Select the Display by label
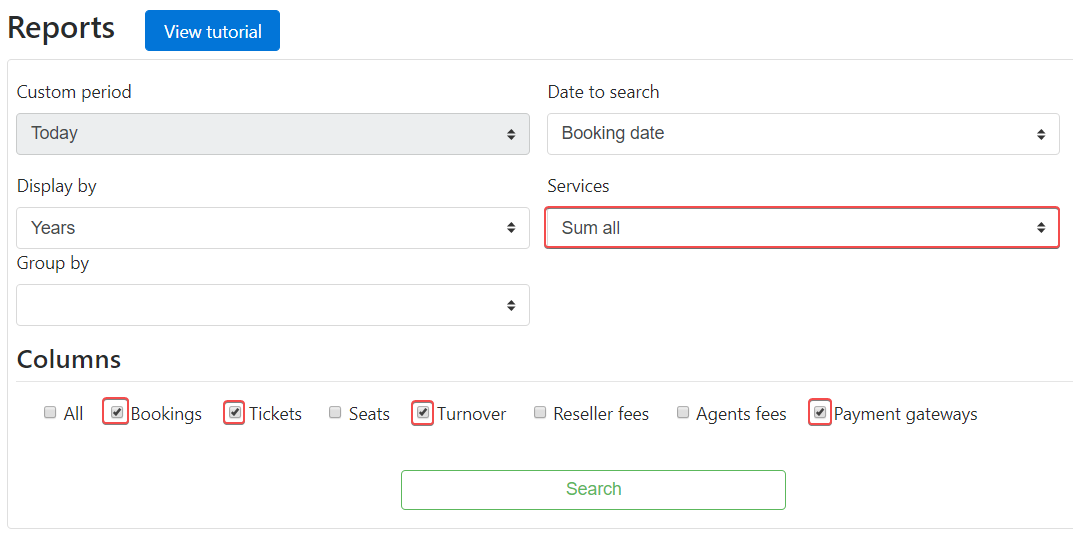Viewport: 1073px width, 538px height. 57,186
